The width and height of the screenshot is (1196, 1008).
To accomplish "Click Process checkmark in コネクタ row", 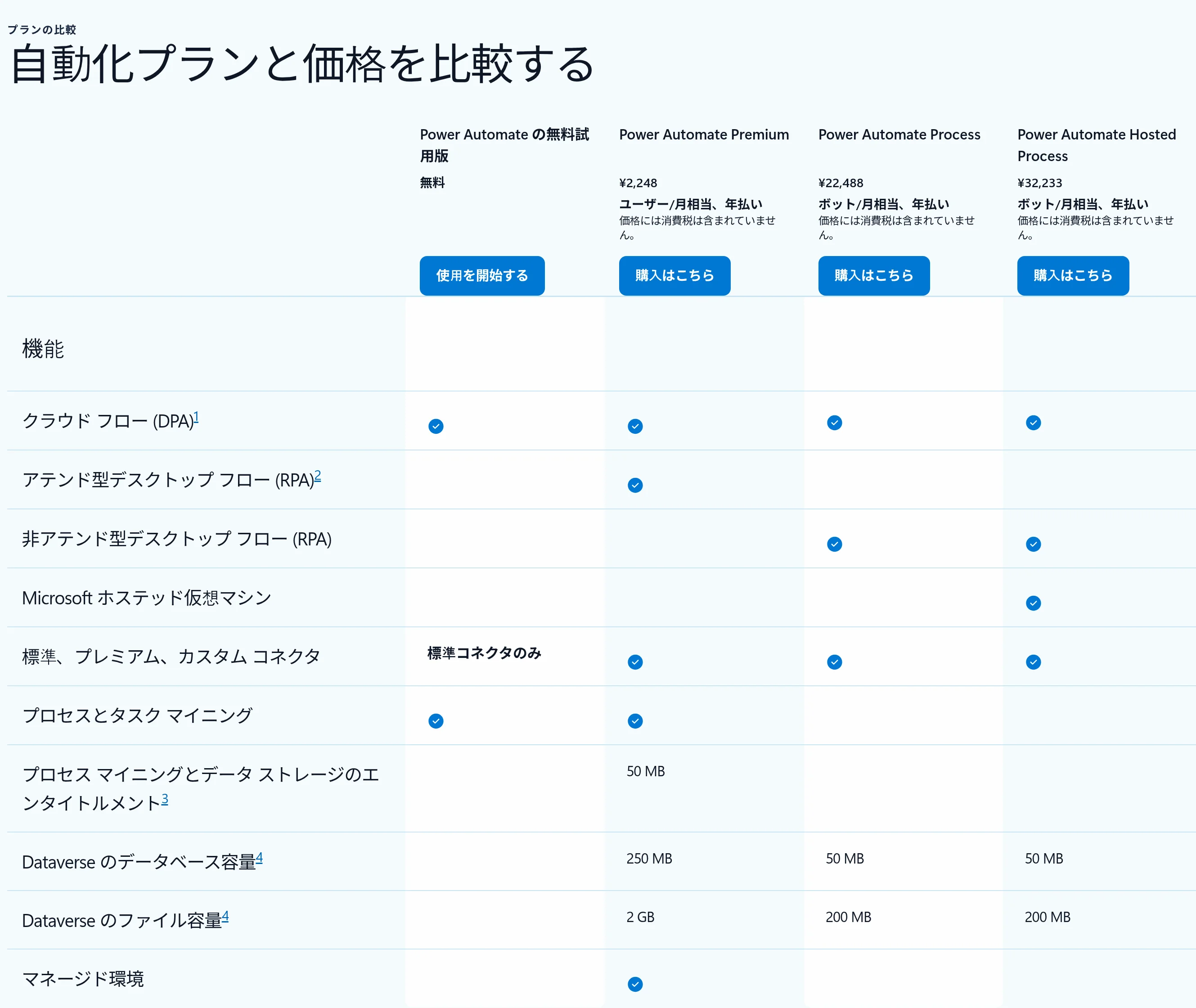I will click(x=834, y=661).
